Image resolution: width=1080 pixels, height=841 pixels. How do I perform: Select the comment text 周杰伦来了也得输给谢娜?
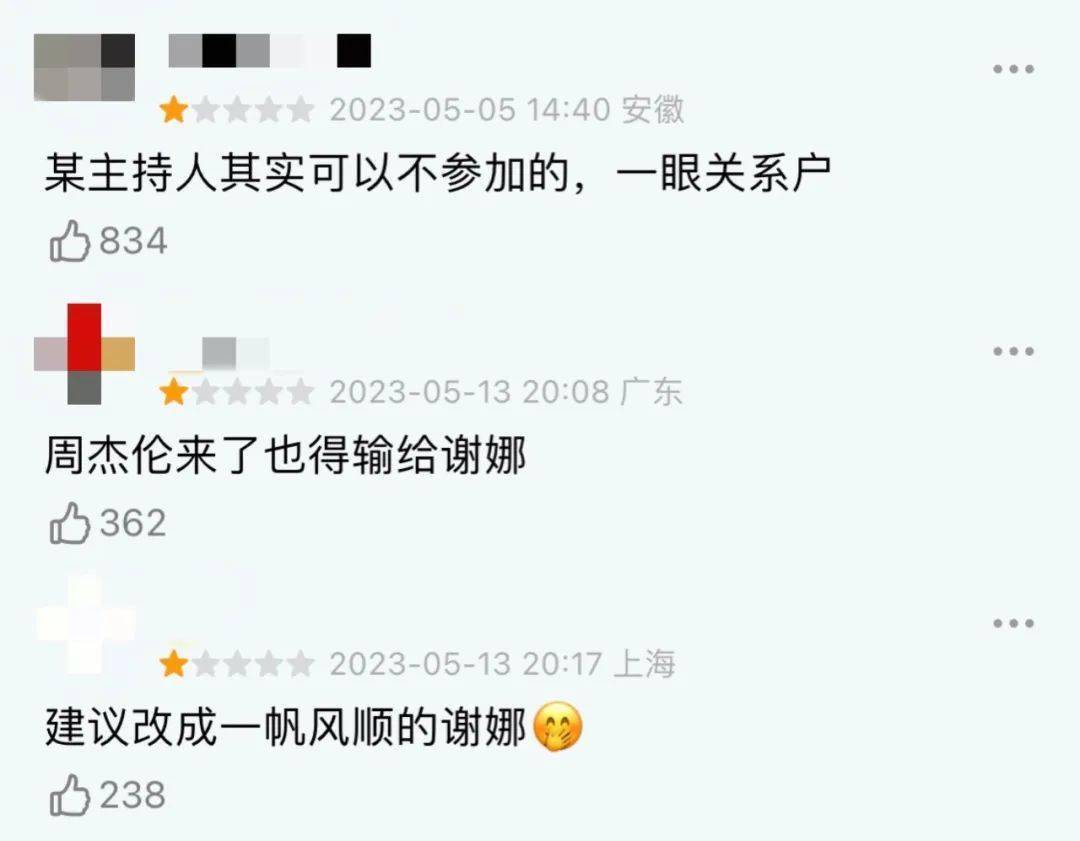286,455
